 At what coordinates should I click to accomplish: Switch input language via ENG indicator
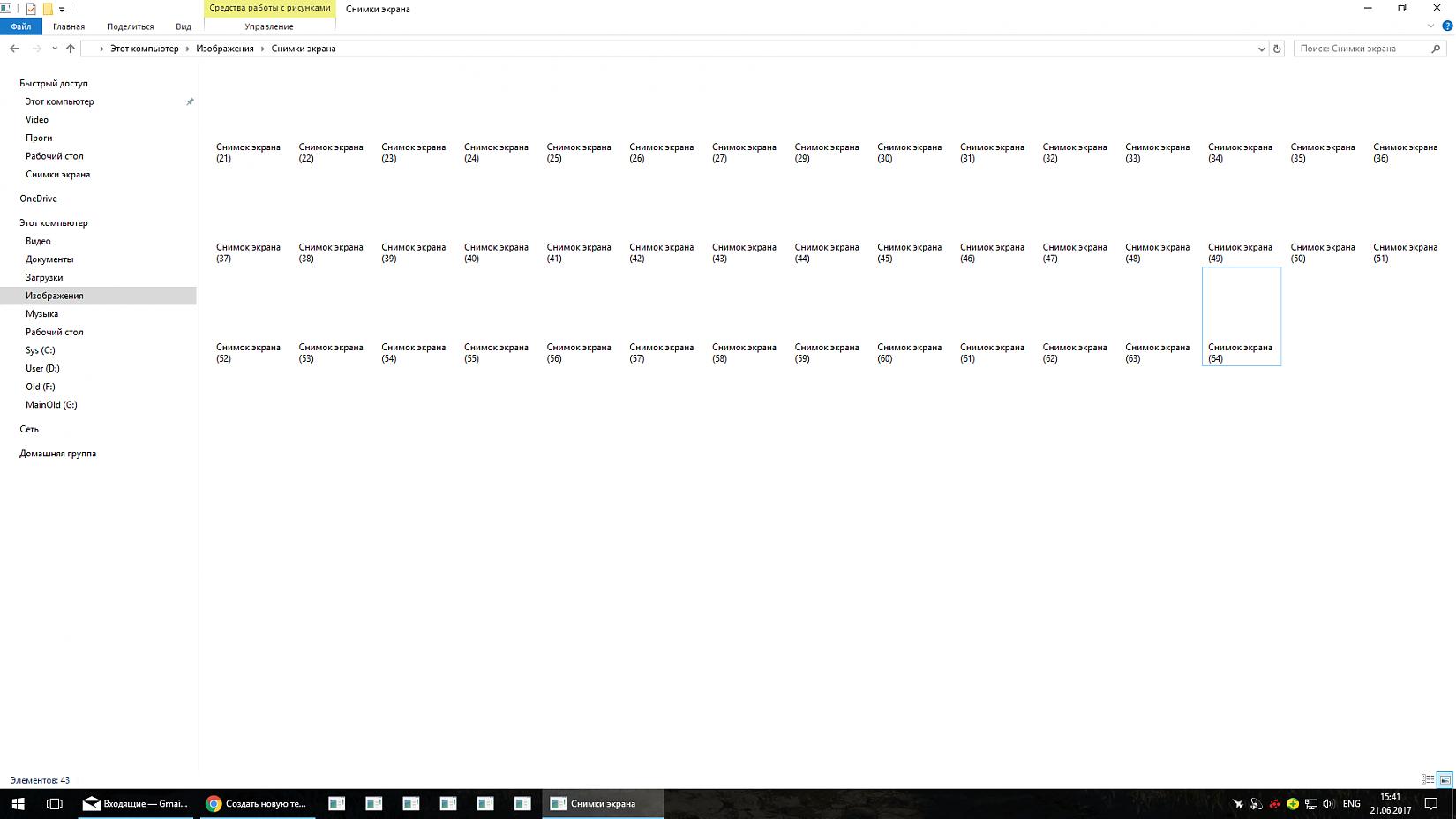pyautogui.click(x=1351, y=804)
